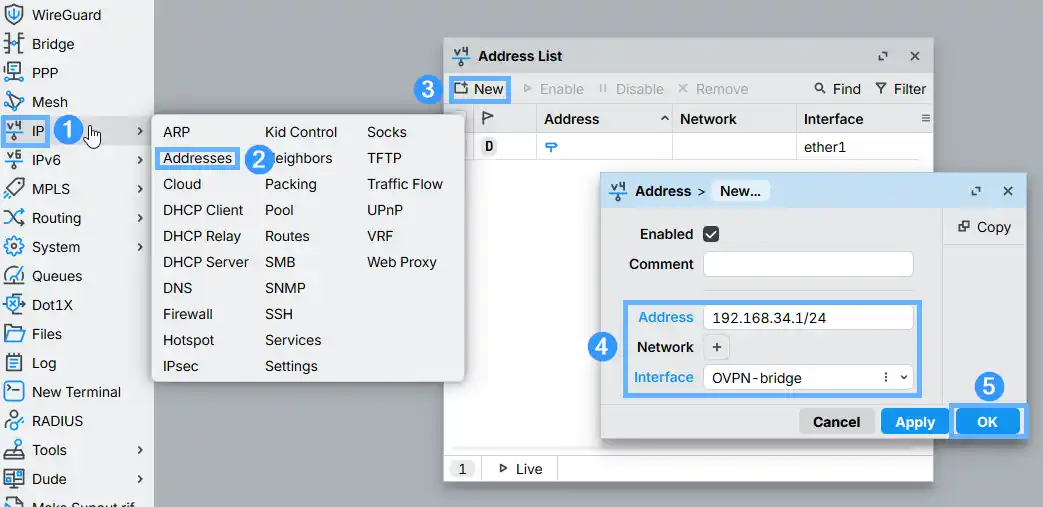Choose Firewall in IP submenu
Screen dimensions: 1043x507
point(188,314)
